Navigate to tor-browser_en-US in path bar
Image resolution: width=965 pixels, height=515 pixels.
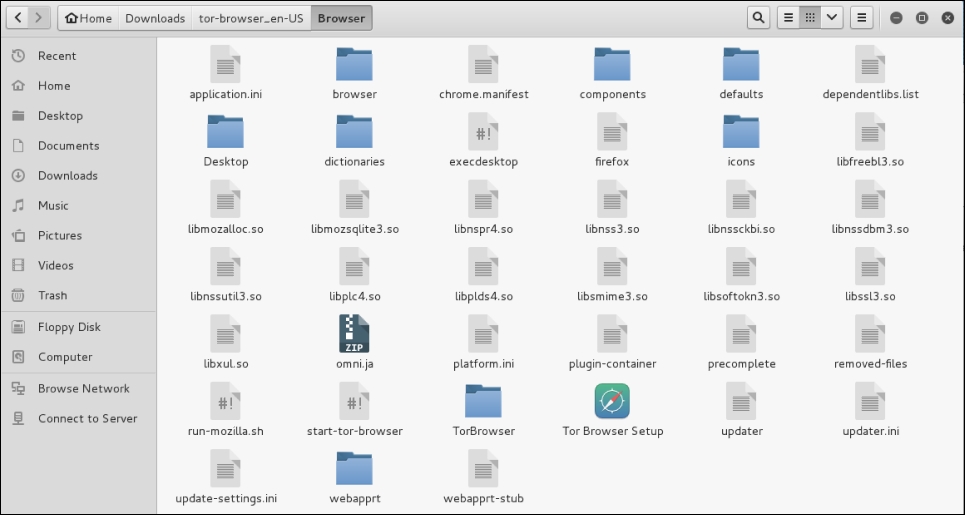(x=251, y=18)
